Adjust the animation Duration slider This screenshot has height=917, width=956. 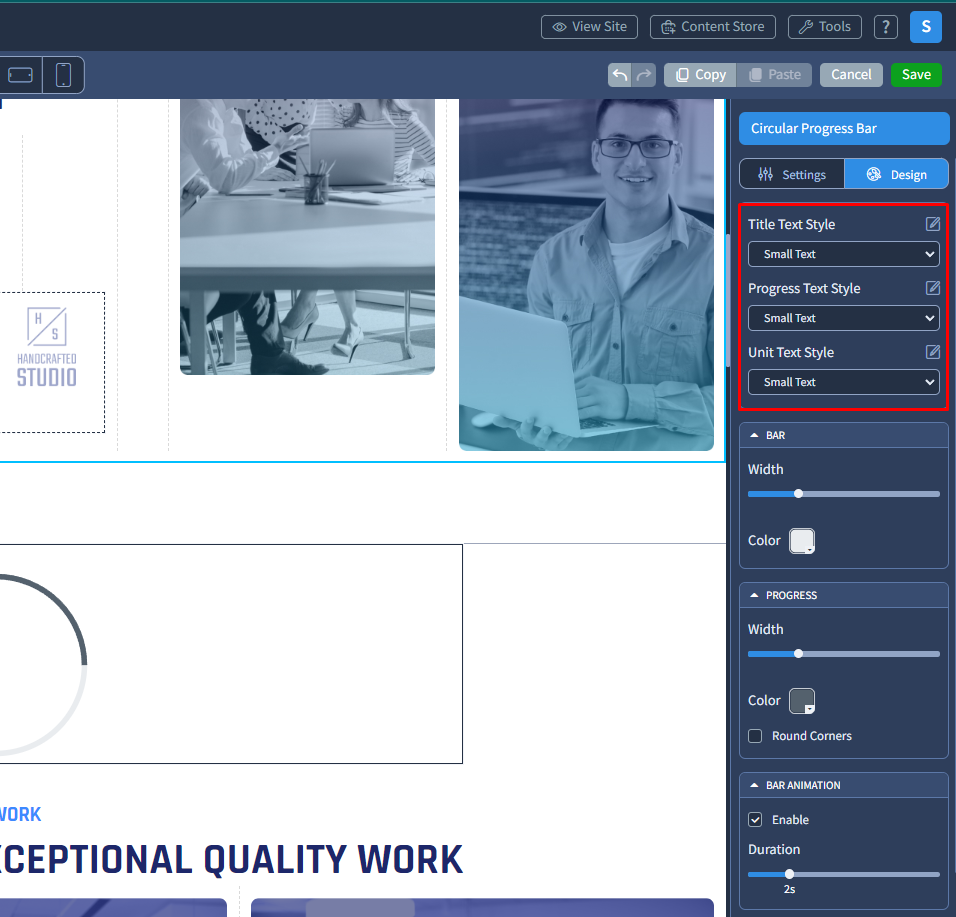[x=844, y=874]
